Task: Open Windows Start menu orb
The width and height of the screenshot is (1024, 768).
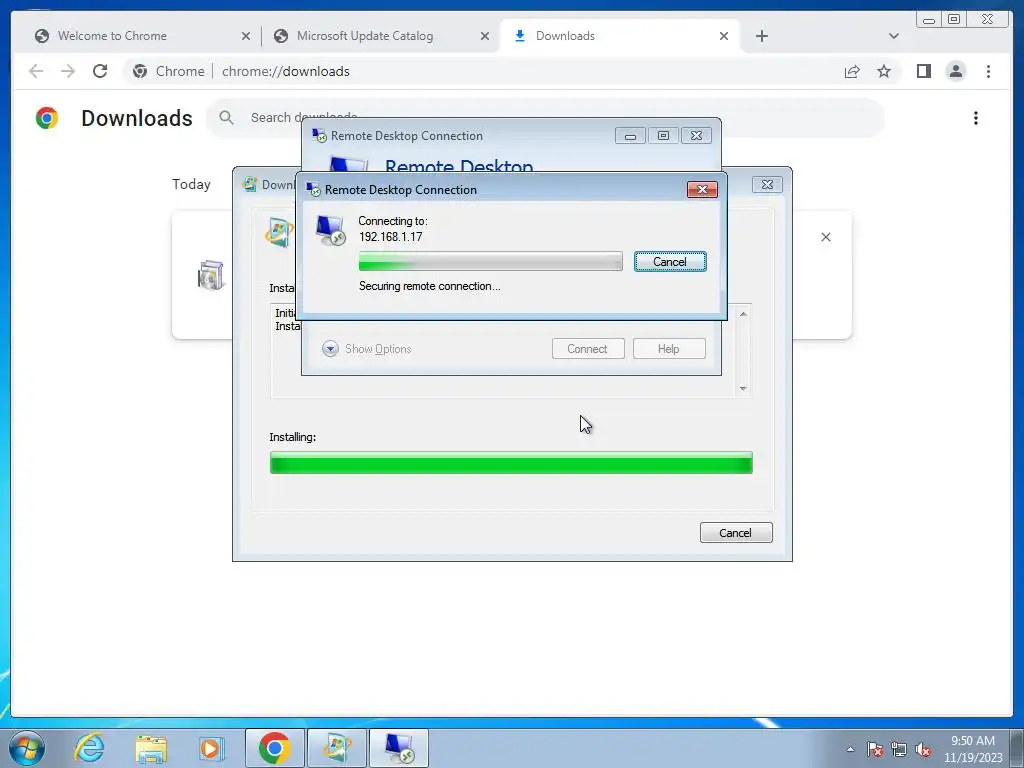Action: tap(27, 748)
